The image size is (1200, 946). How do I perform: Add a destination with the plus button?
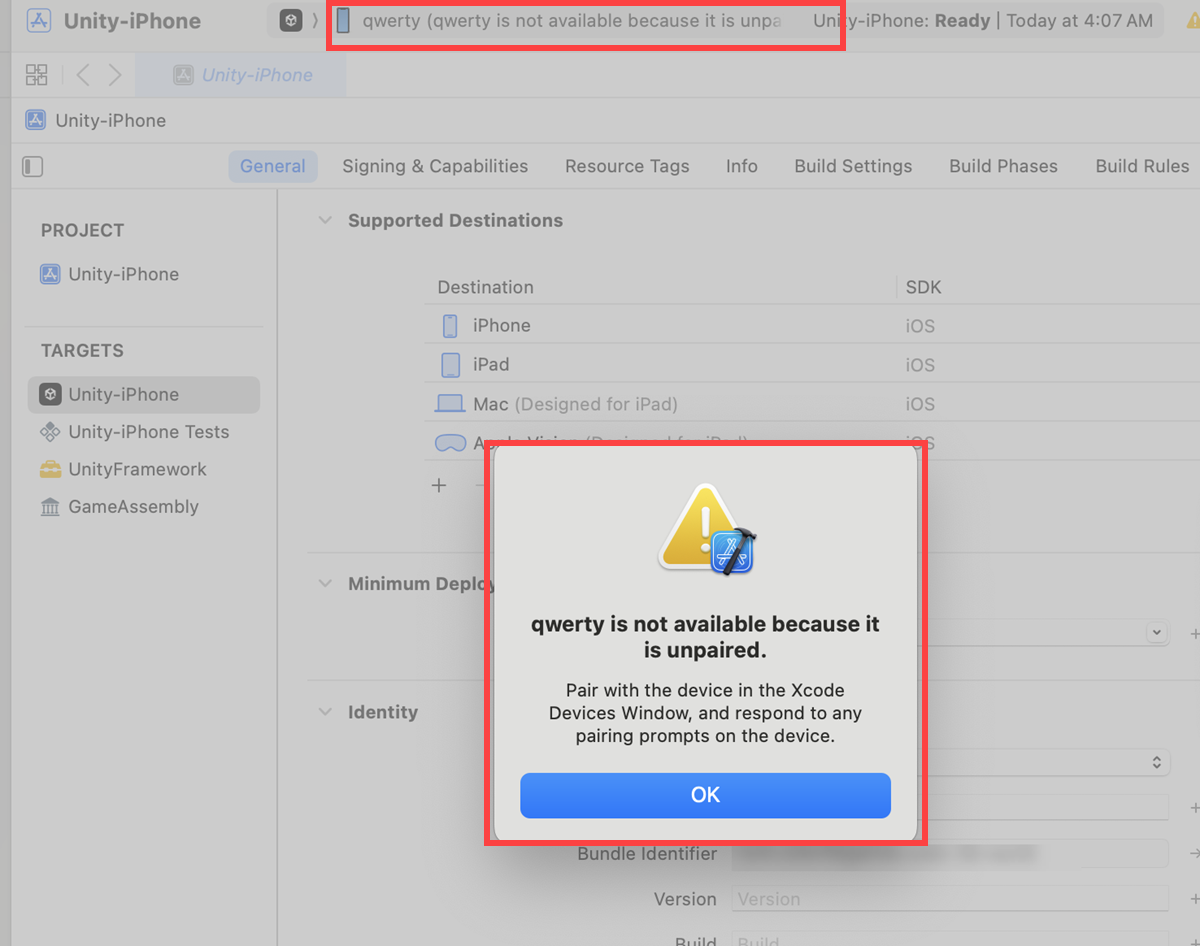point(438,486)
